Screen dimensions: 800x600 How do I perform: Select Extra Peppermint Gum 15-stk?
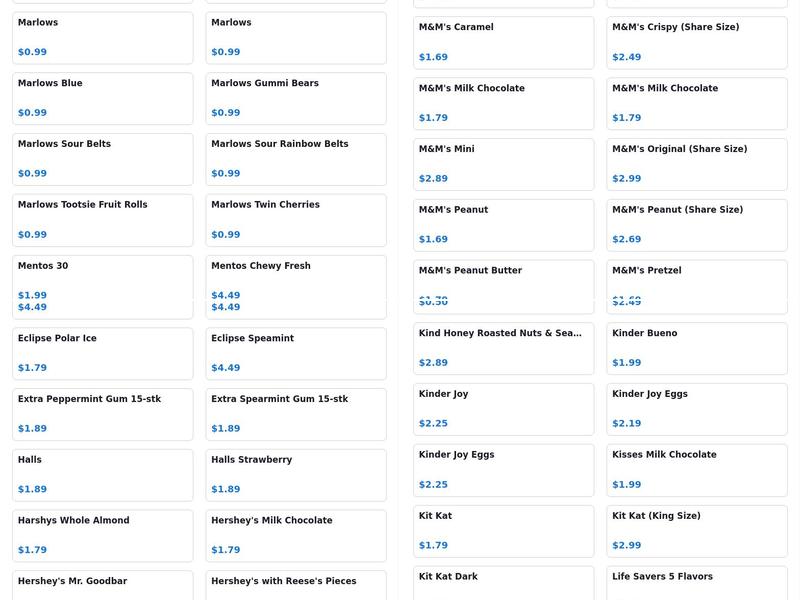point(102,414)
